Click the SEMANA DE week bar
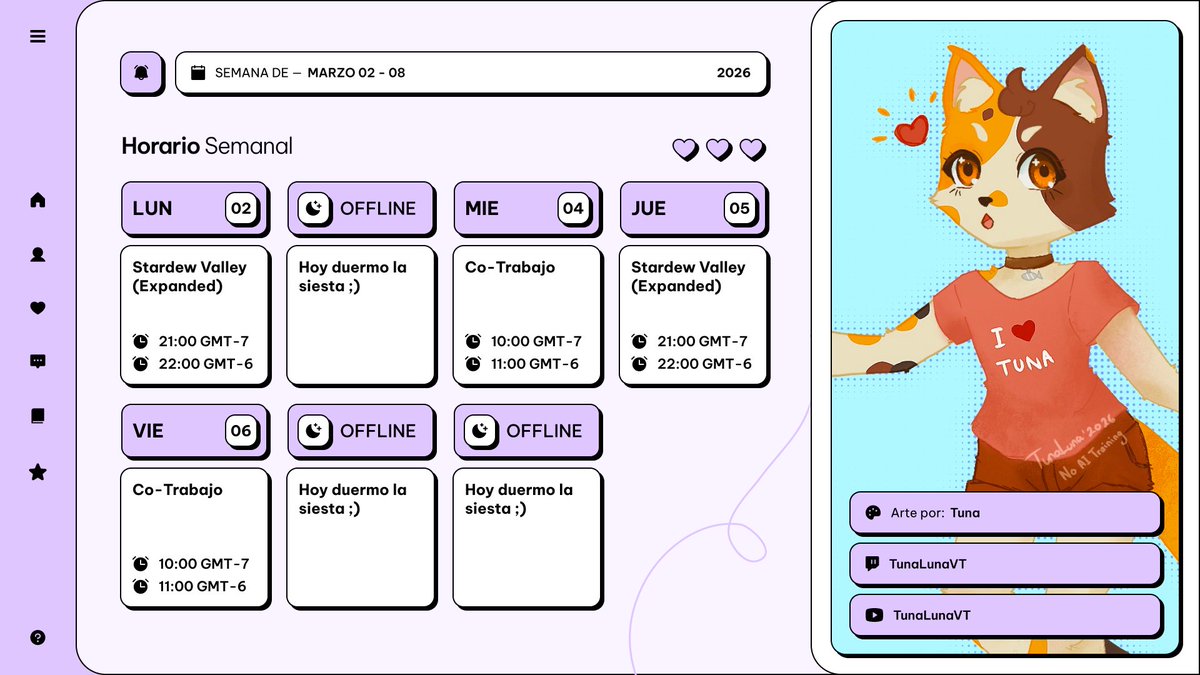1200x675 pixels. (x=471, y=73)
